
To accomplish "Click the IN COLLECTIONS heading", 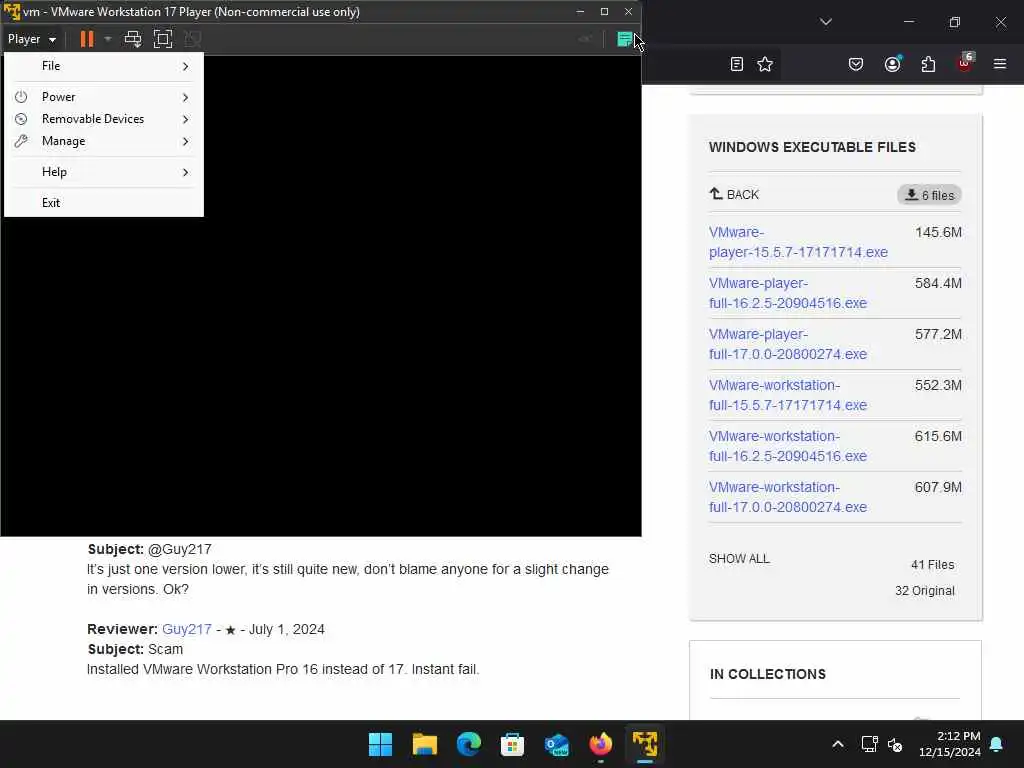I will 768,674.
